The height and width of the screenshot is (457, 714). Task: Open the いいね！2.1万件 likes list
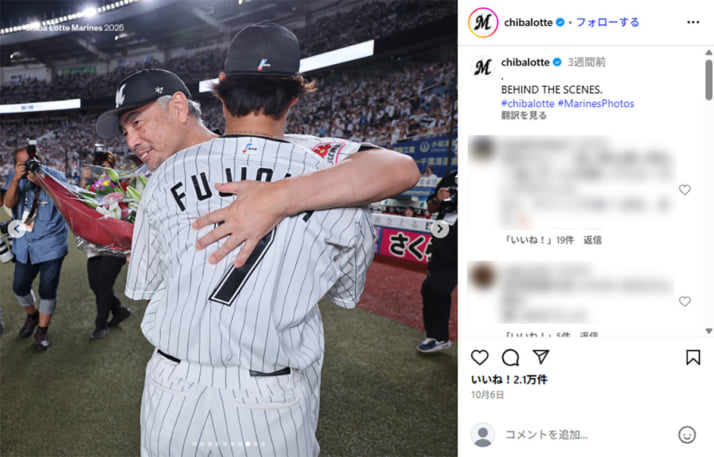(x=509, y=380)
